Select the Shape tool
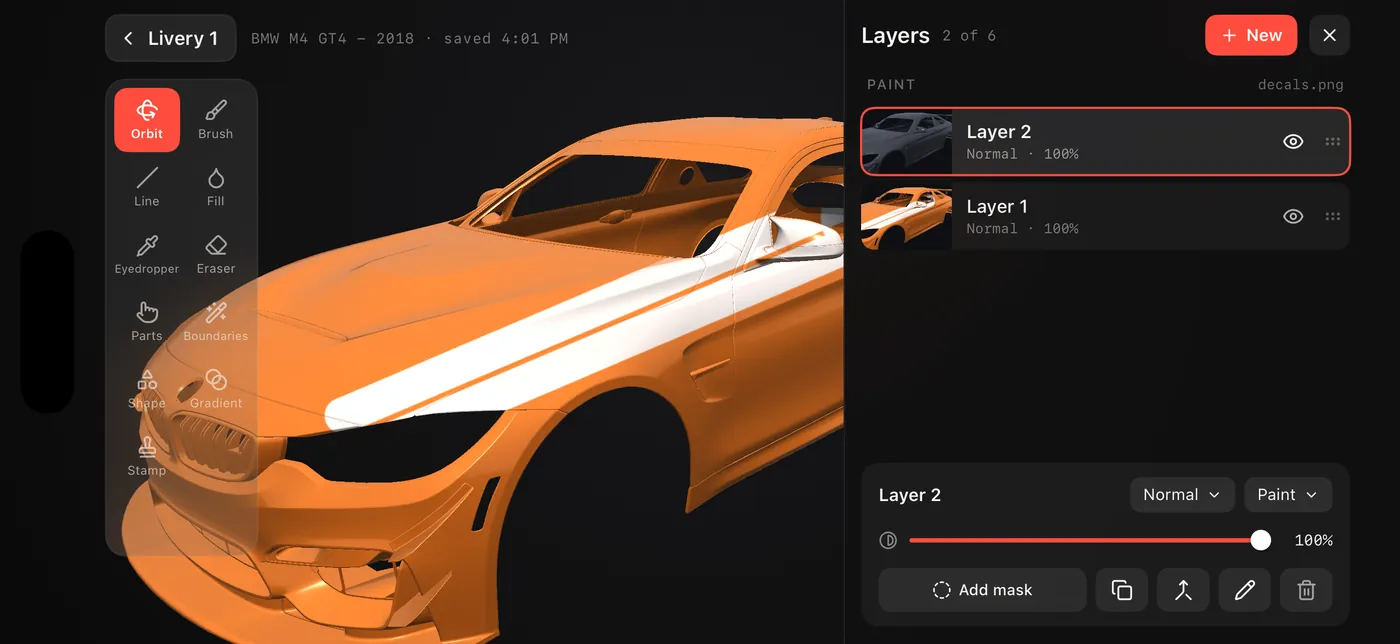 click(x=147, y=389)
